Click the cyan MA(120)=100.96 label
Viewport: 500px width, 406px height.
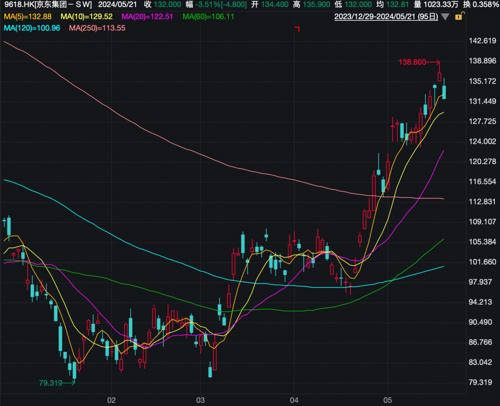coord(32,28)
